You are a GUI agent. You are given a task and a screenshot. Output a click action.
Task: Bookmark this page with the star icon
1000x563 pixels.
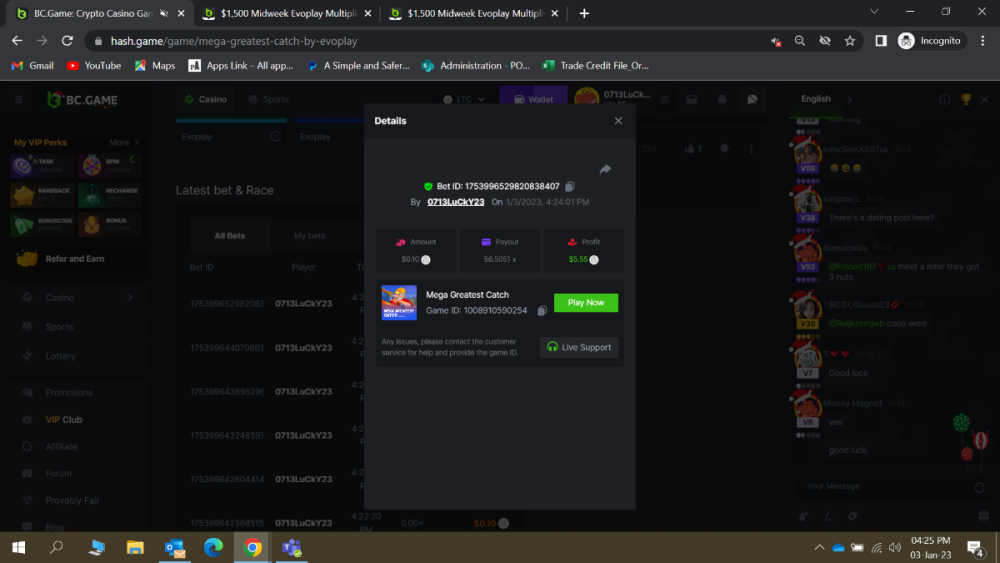click(850, 41)
